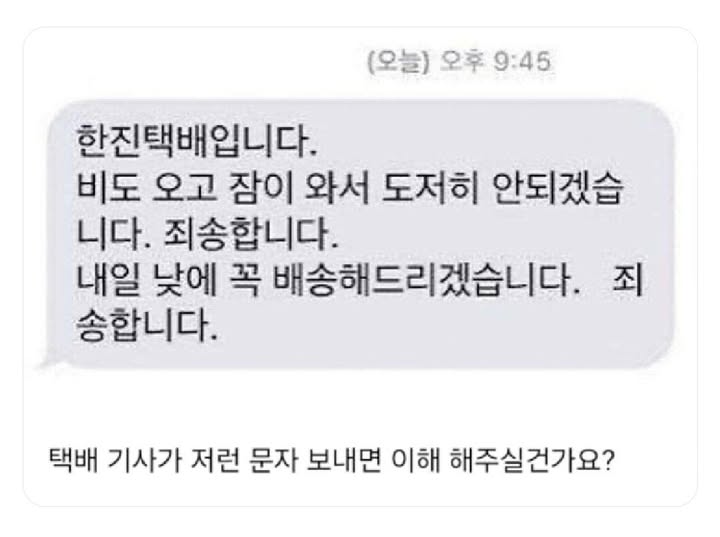This screenshot has width=720, height=537.
Task: Tap the caption word 택배 기사가
Action: coord(115,459)
